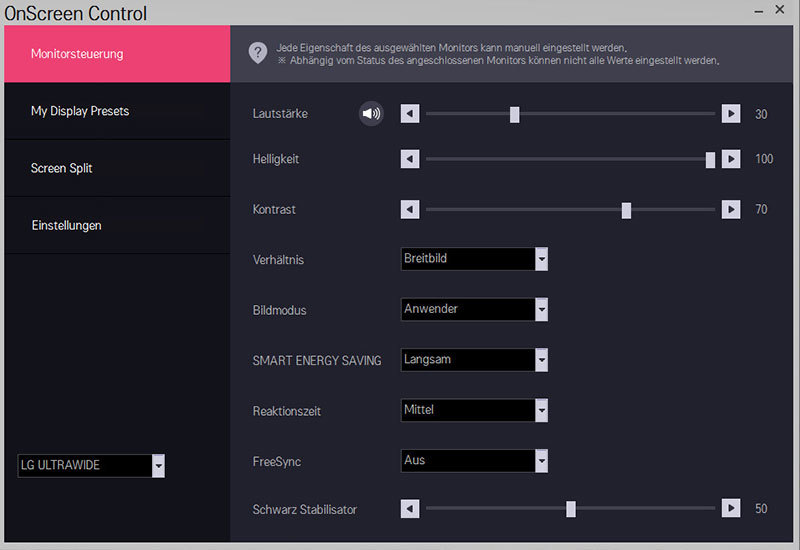Open the Screen Split tab
This screenshot has width=800, height=550.
tap(117, 168)
